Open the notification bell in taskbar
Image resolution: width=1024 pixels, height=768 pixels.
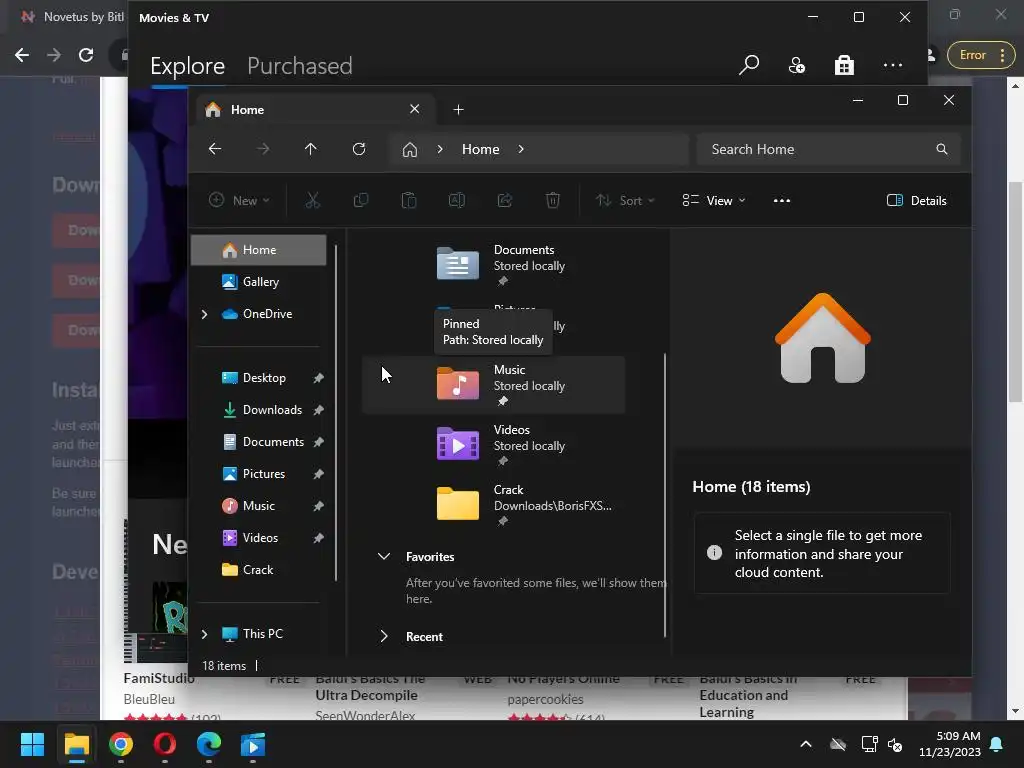pyautogui.click(x=997, y=744)
